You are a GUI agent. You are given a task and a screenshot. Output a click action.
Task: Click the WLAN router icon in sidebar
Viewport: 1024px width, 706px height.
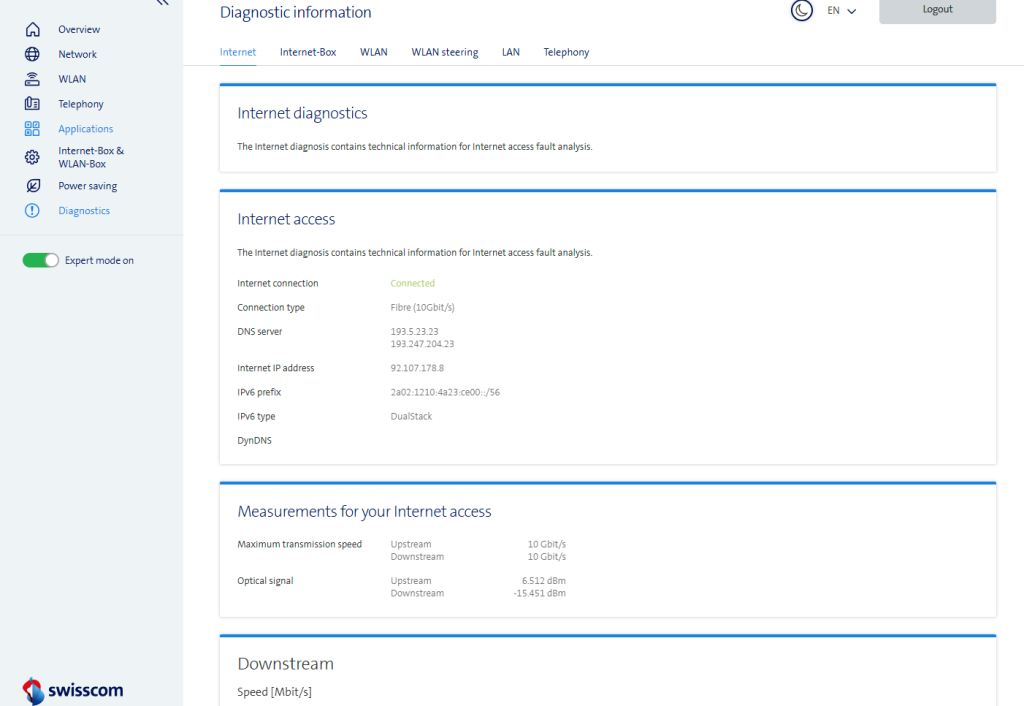(32, 79)
